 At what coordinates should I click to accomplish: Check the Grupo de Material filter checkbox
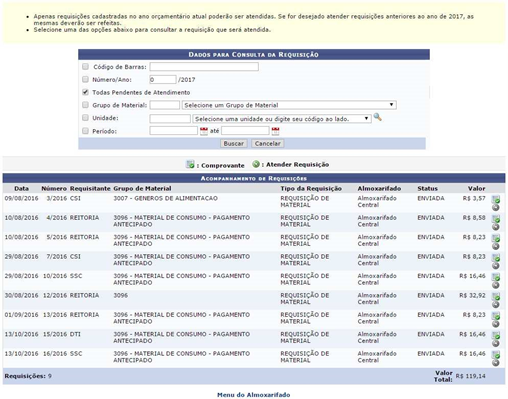pos(85,105)
